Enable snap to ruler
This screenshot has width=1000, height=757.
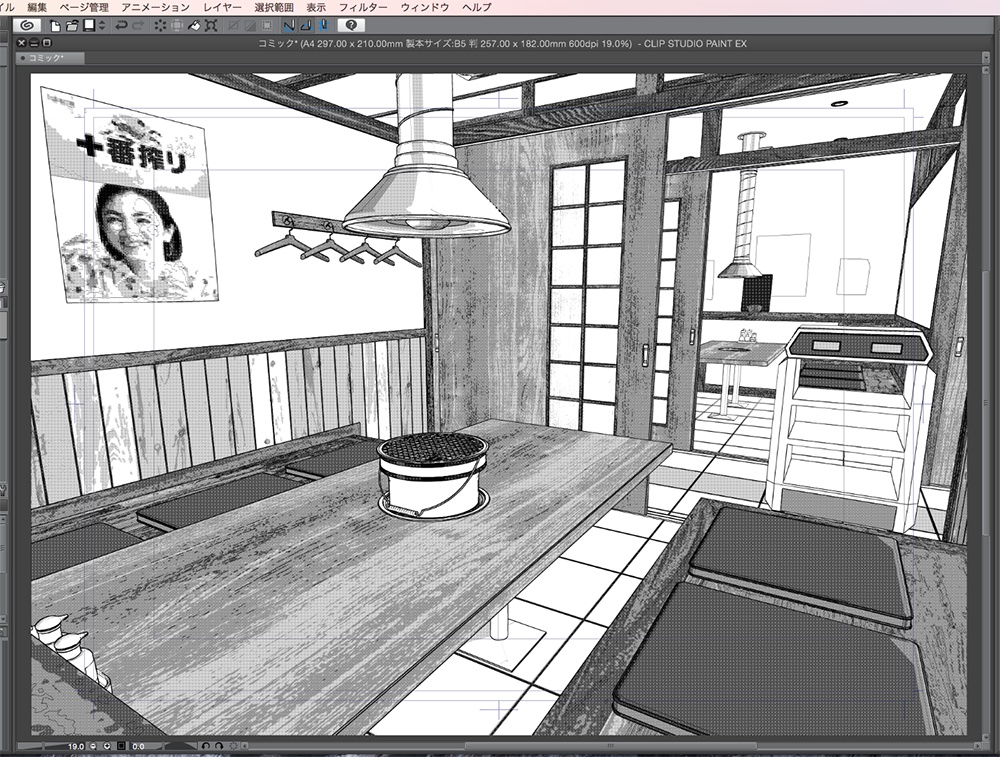(x=289, y=27)
